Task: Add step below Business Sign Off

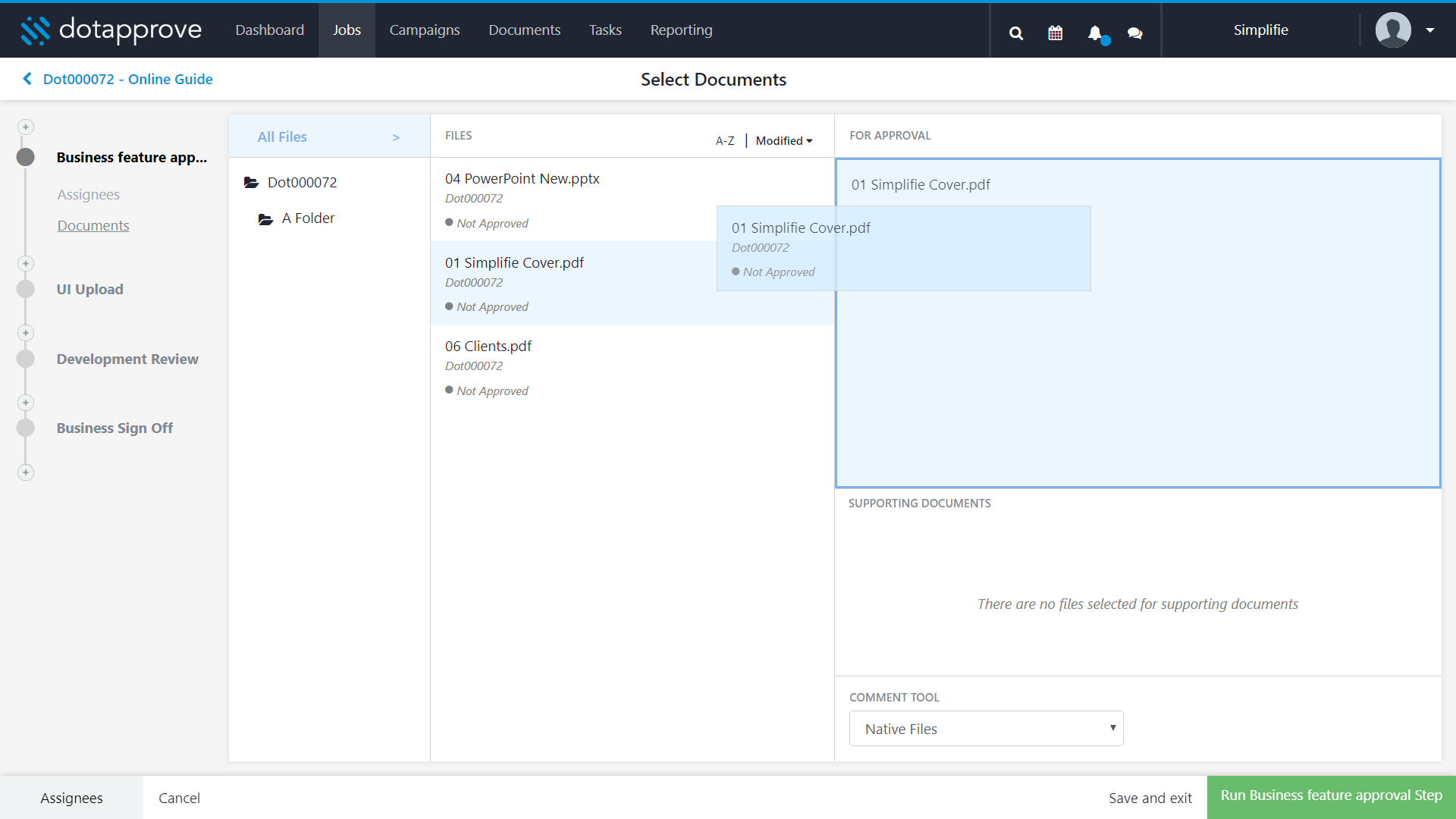Action: [26, 472]
